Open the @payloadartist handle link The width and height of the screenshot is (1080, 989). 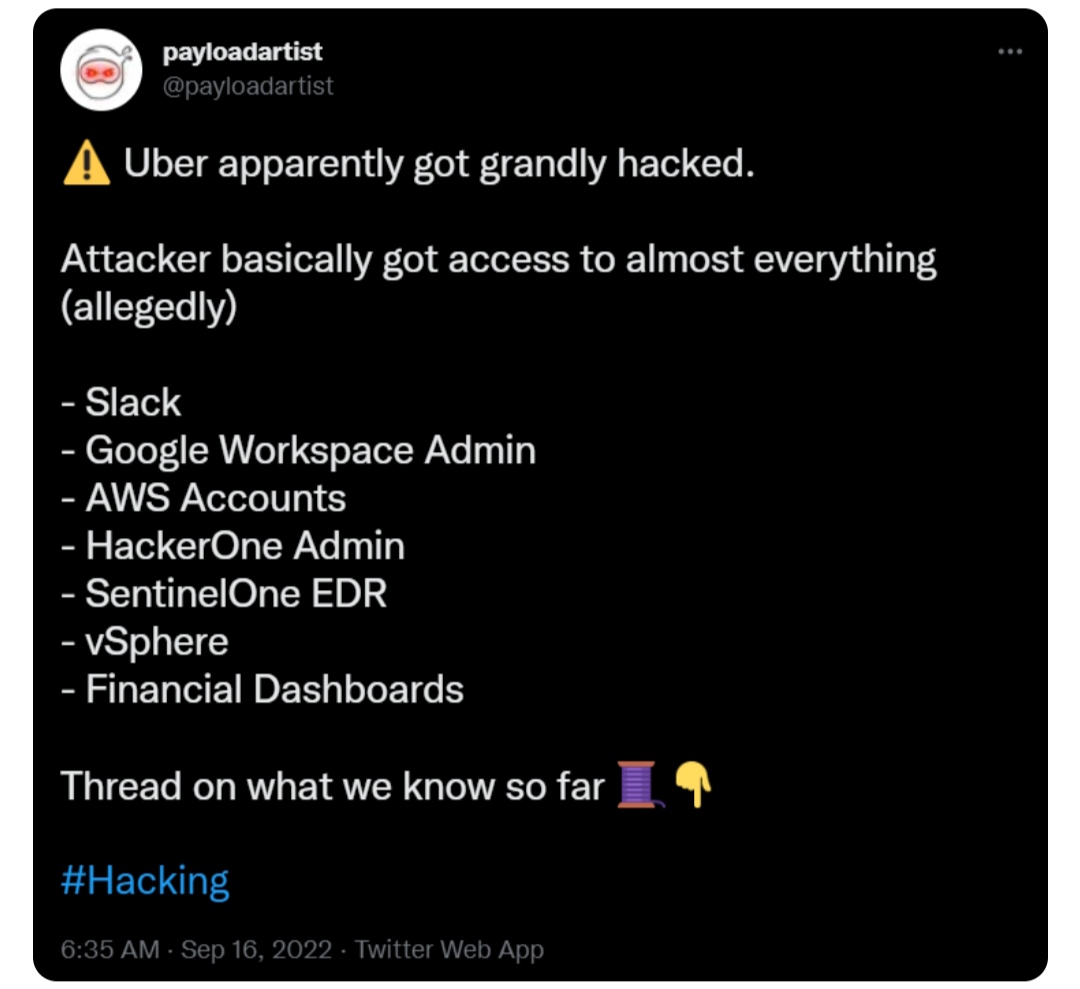tap(248, 86)
